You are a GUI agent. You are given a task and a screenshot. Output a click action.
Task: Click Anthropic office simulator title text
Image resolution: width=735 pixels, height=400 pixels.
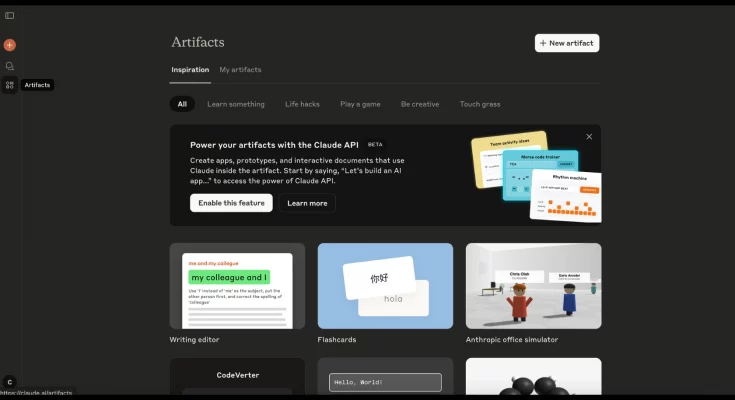[x=512, y=340]
